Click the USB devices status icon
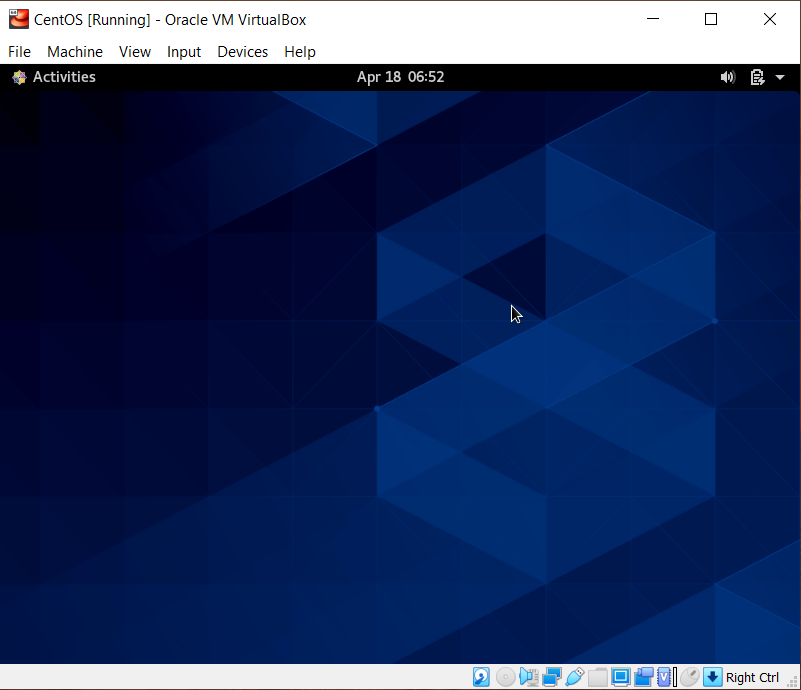The width and height of the screenshot is (801, 690). 575,677
